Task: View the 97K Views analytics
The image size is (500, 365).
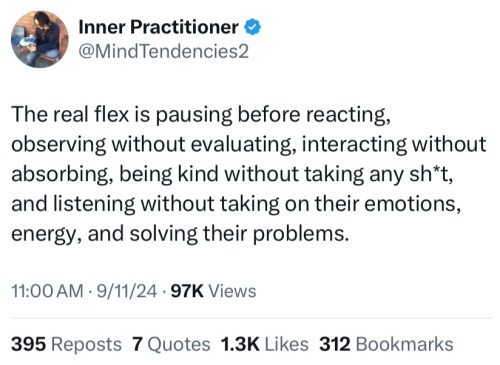Action: (x=213, y=291)
